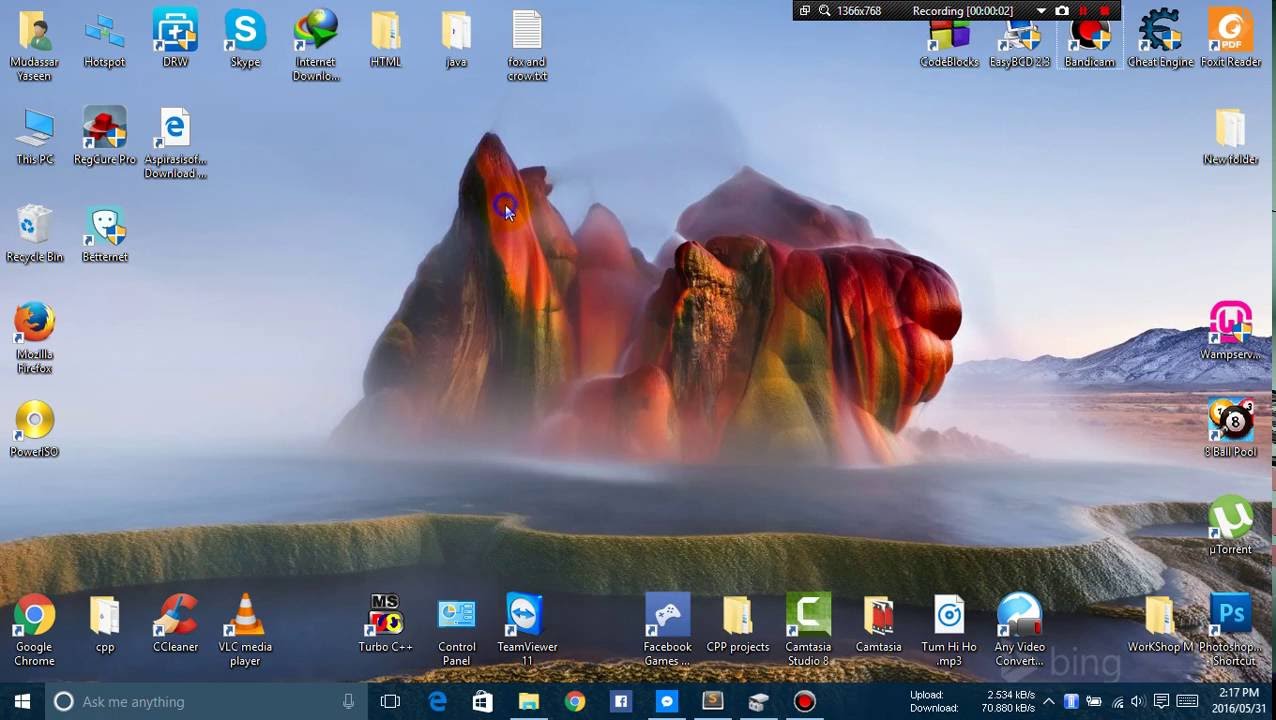Screen dimensions: 1276x720
Task: Open the Recycle Bin
Action: tap(35, 235)
